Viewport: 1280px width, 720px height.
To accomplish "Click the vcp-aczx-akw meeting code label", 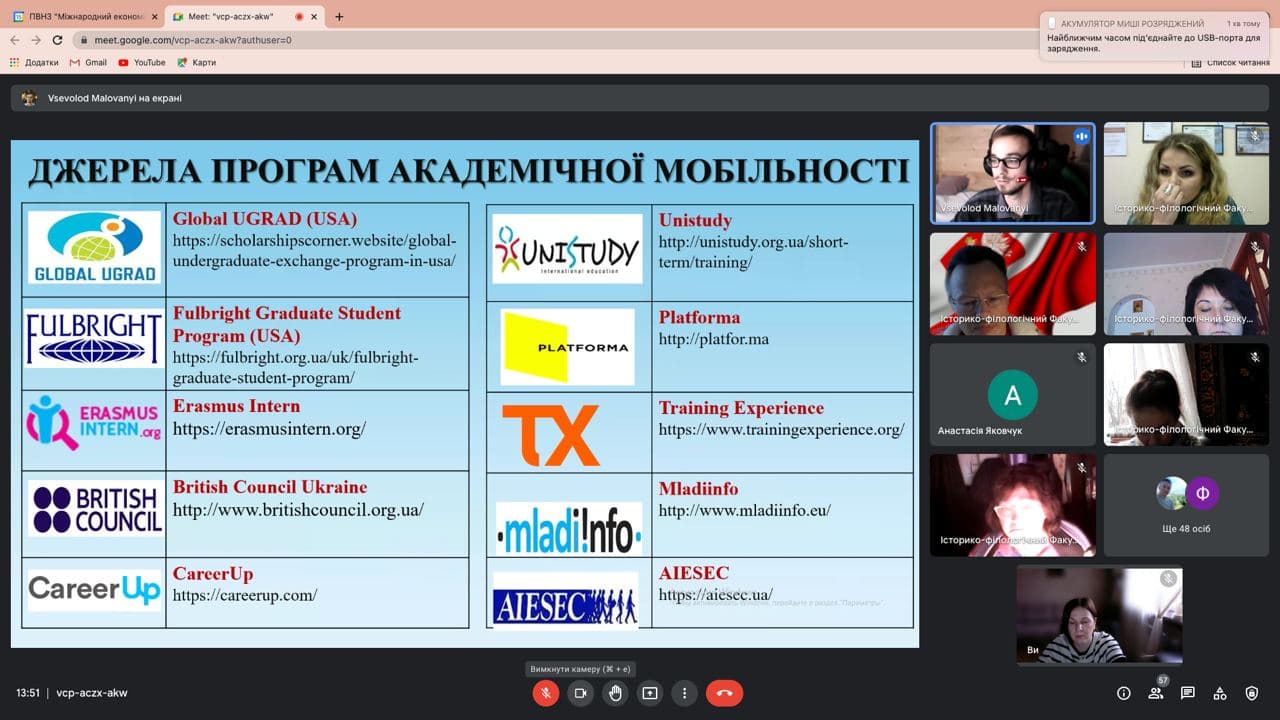I will (x=92, y=693).
